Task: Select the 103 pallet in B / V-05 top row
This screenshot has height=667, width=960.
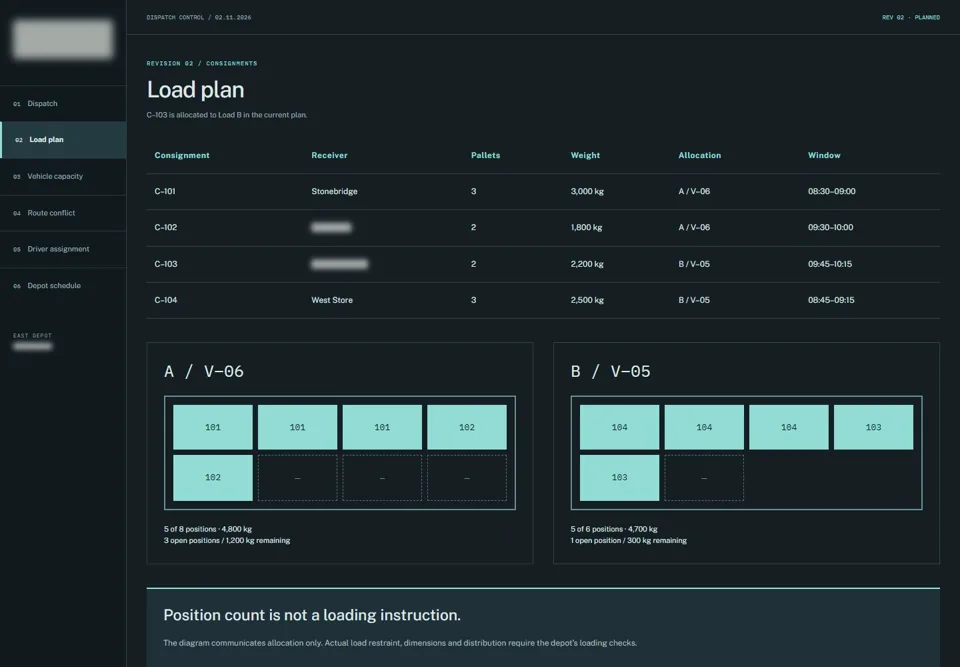Action: (873, 428)
